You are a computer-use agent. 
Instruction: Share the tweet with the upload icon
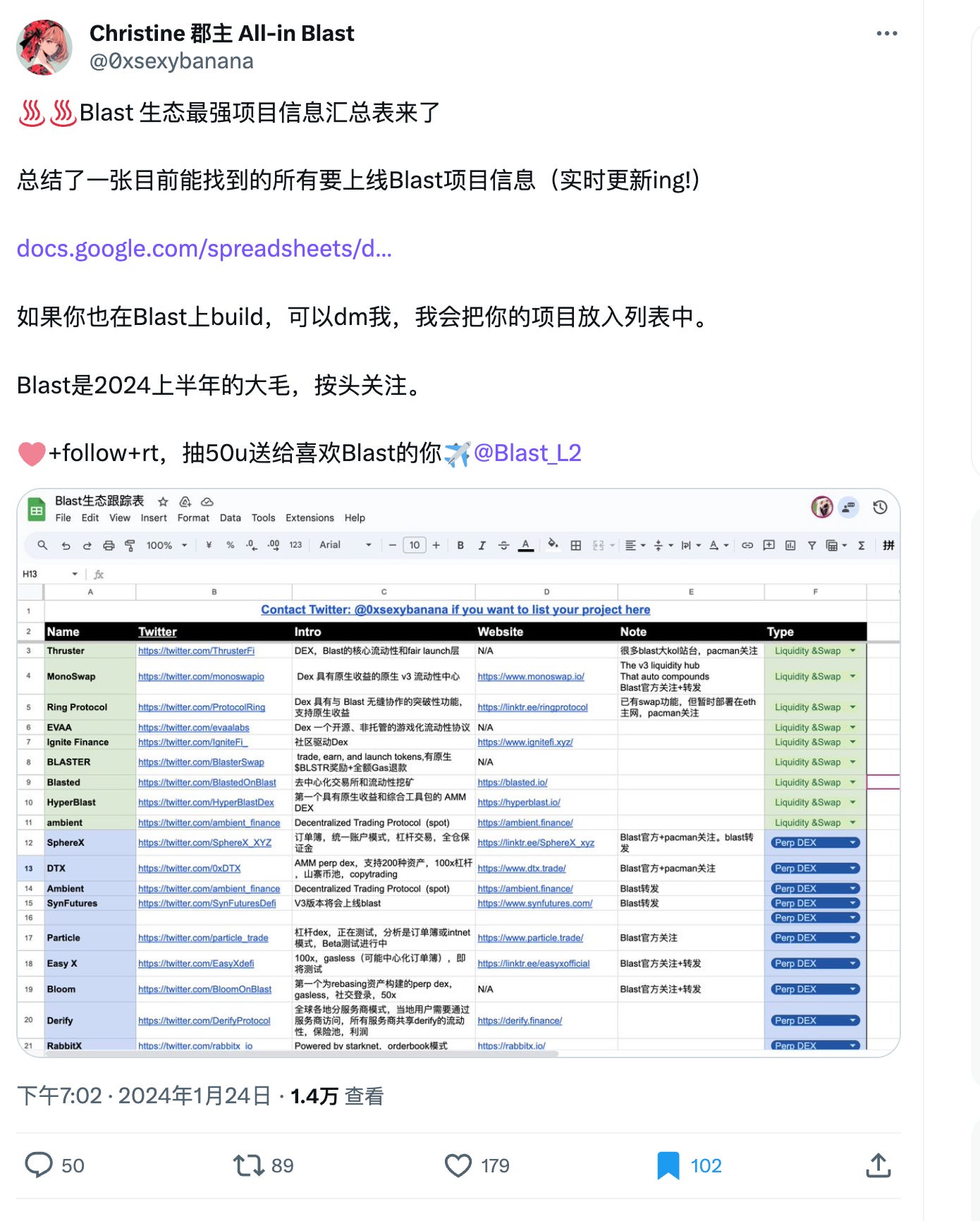(878, 1165)
